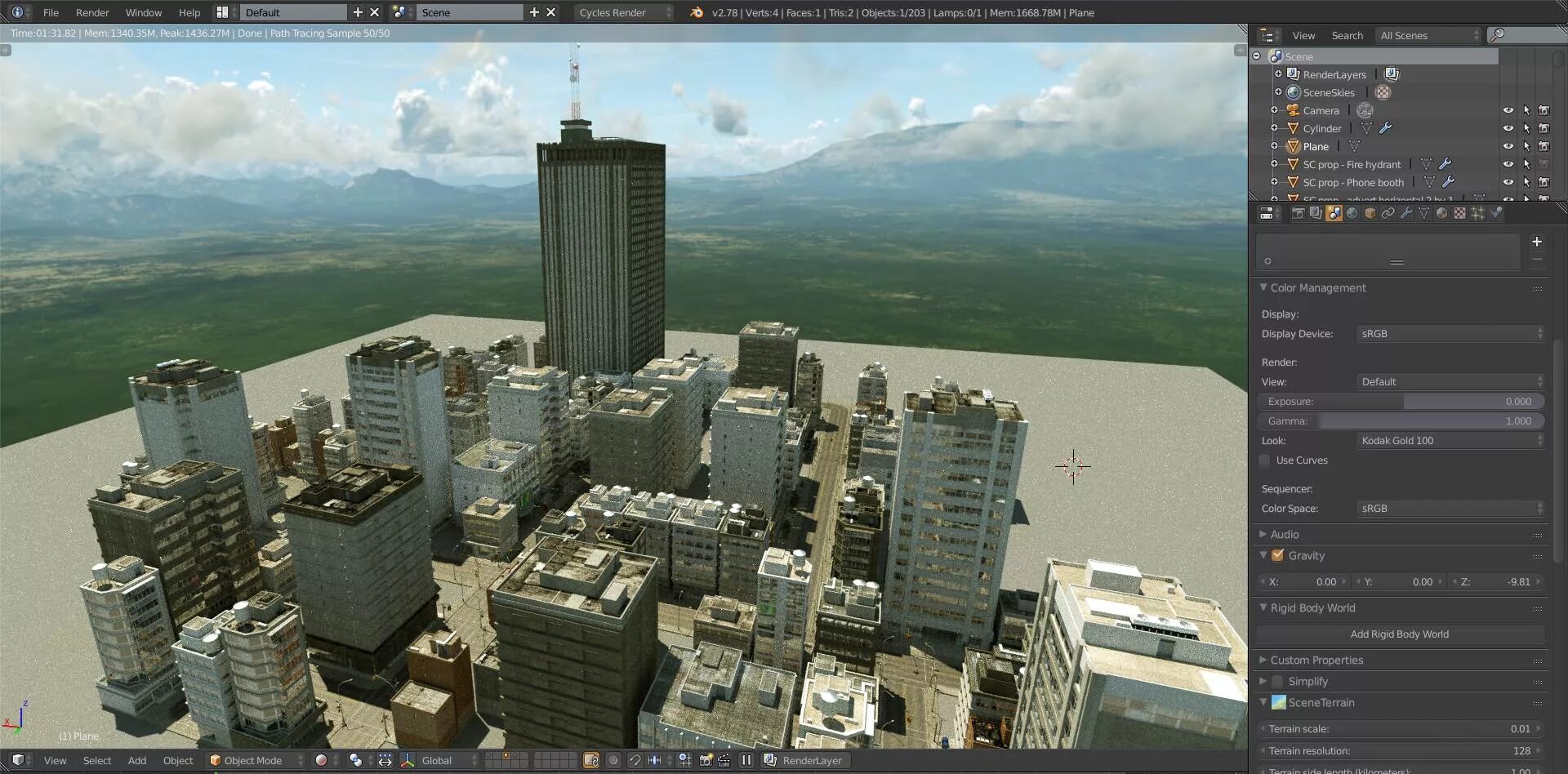Expand the Custom Properties panel

pos(1263,660)
